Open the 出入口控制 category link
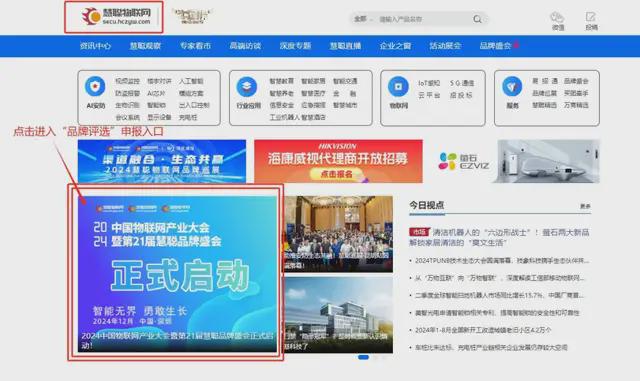This screenshot has width=640, height=381. pos(194,105)
